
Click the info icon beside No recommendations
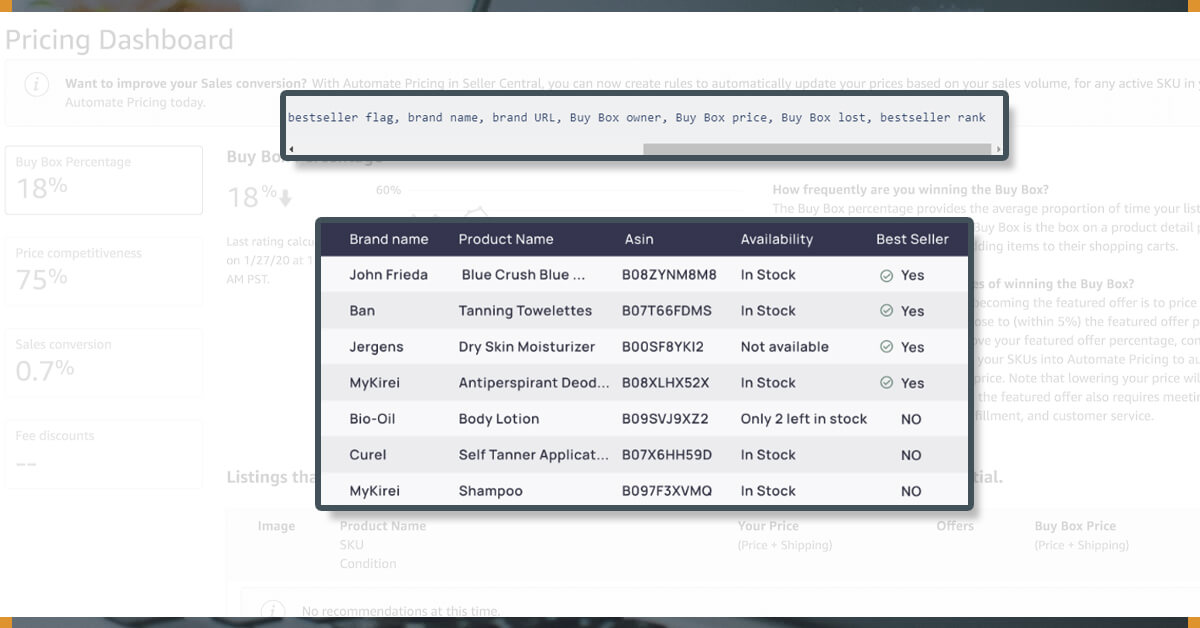coord(272,610)
